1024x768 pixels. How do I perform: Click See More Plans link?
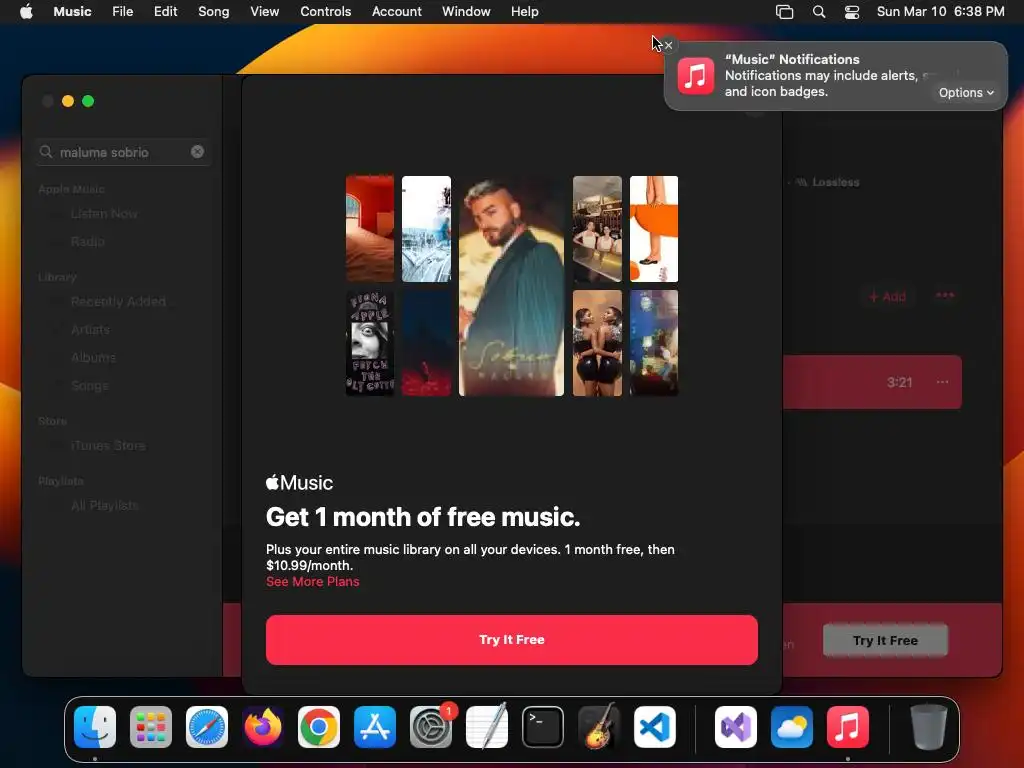pos(312,581)
